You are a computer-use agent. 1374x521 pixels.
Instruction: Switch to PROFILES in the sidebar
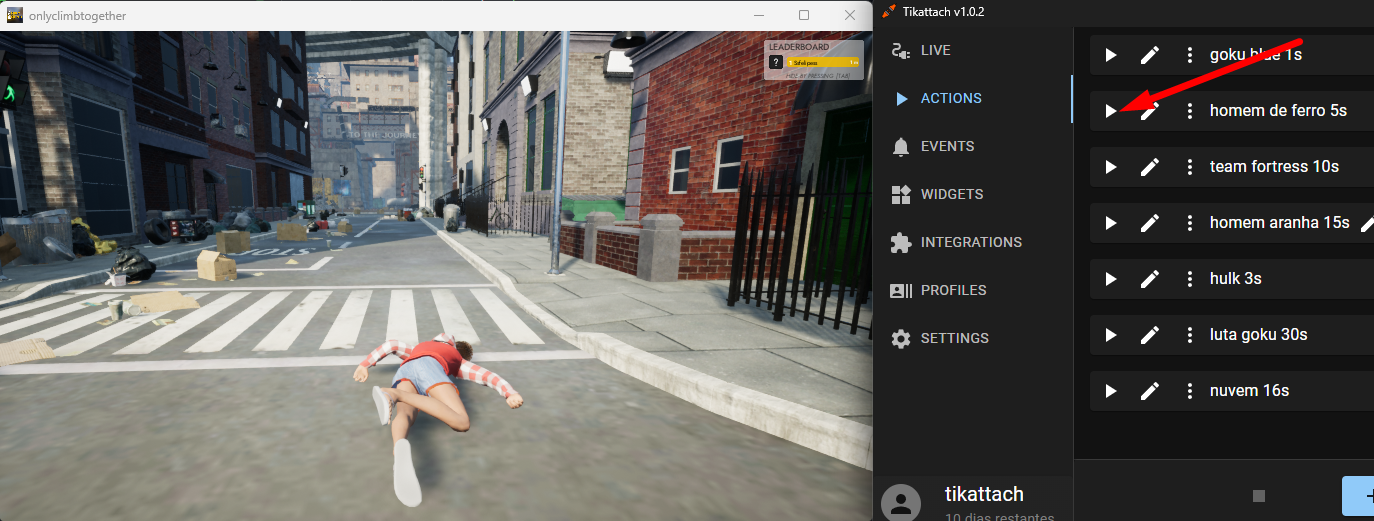pos(972,290)
